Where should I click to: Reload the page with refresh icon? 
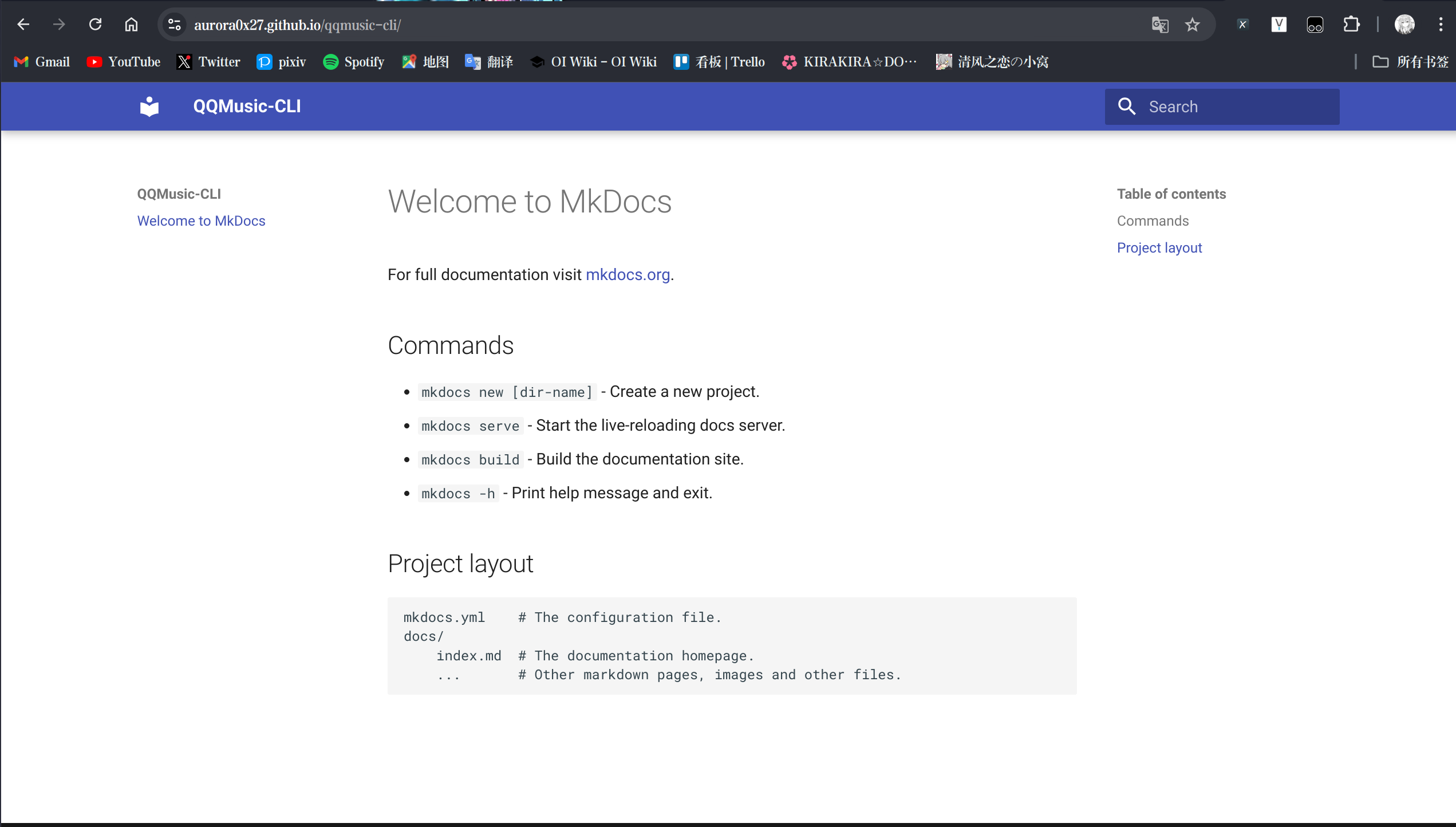tap(95, 25)
